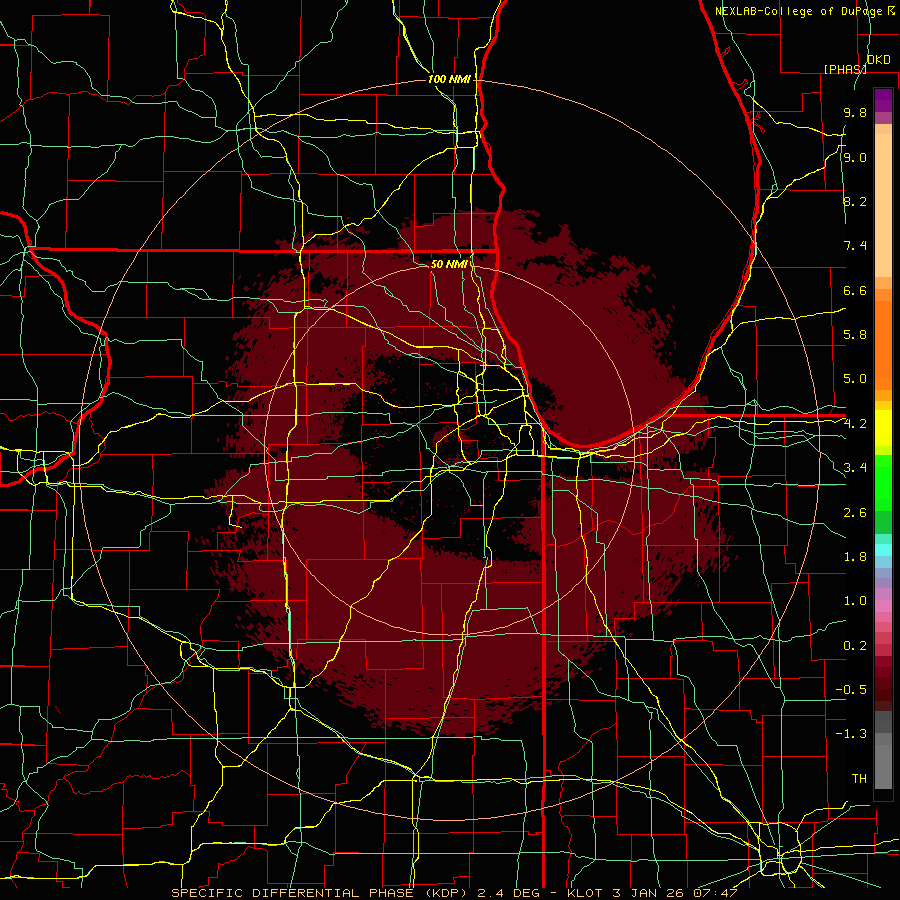Click the -1.3 legend value

click(851, 734)
